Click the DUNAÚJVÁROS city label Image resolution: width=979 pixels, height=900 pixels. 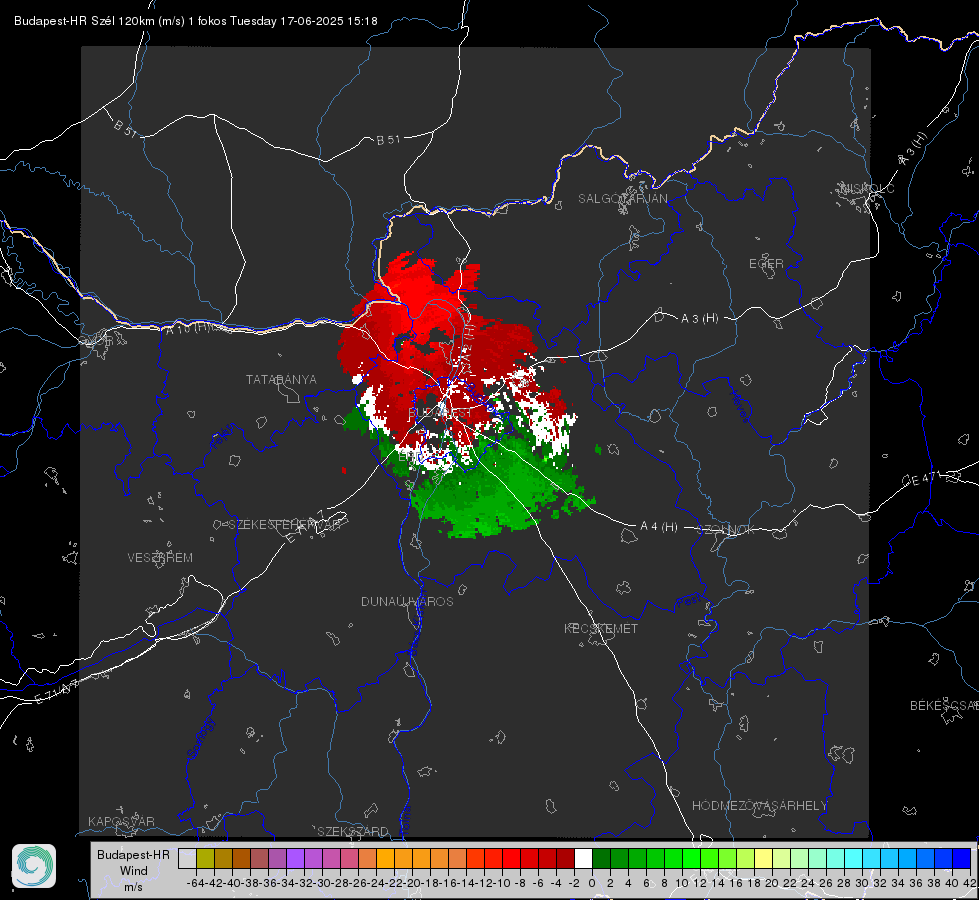[x=407, y=601]
